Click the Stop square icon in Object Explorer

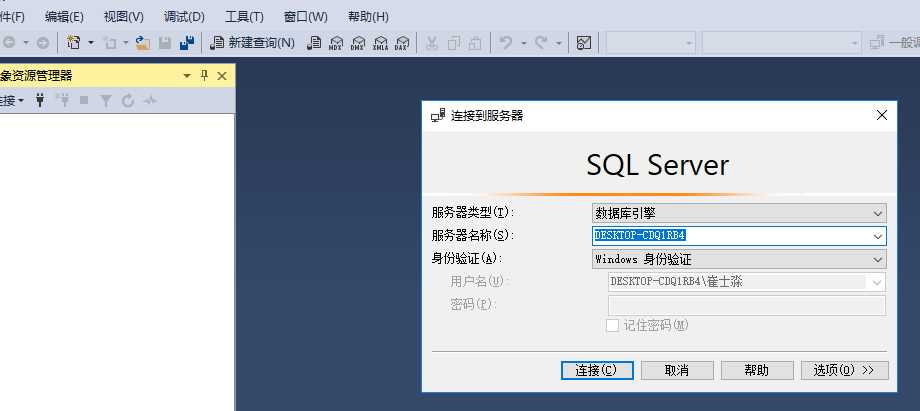pyautogui.click(x=84, y=100)
